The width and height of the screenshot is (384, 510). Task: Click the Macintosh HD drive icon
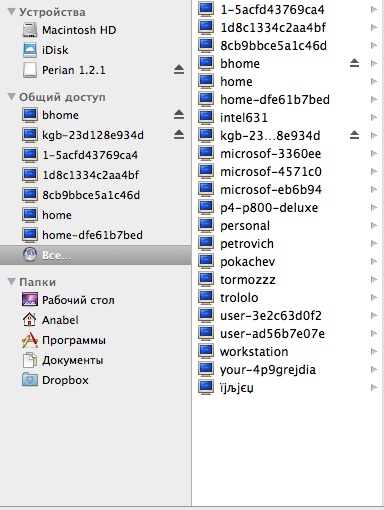click(30, 30)
